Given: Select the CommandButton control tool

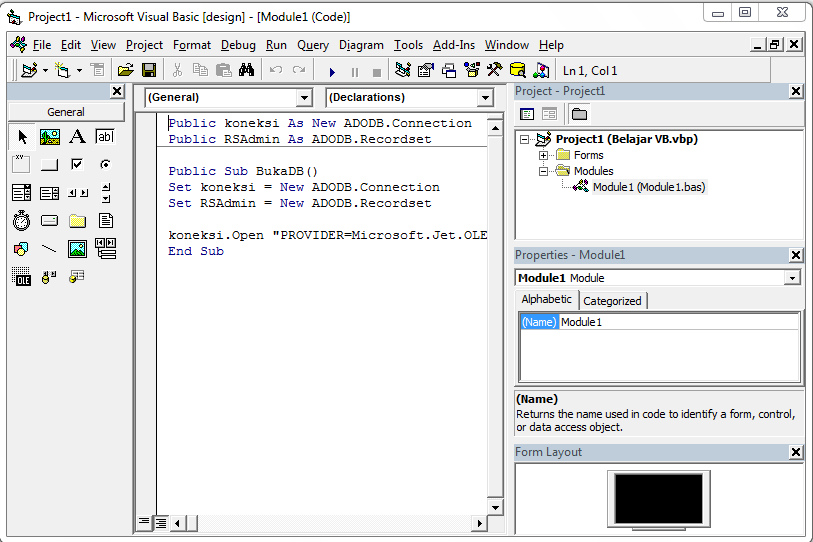Looking at the screenshot, I should point(50,165).
